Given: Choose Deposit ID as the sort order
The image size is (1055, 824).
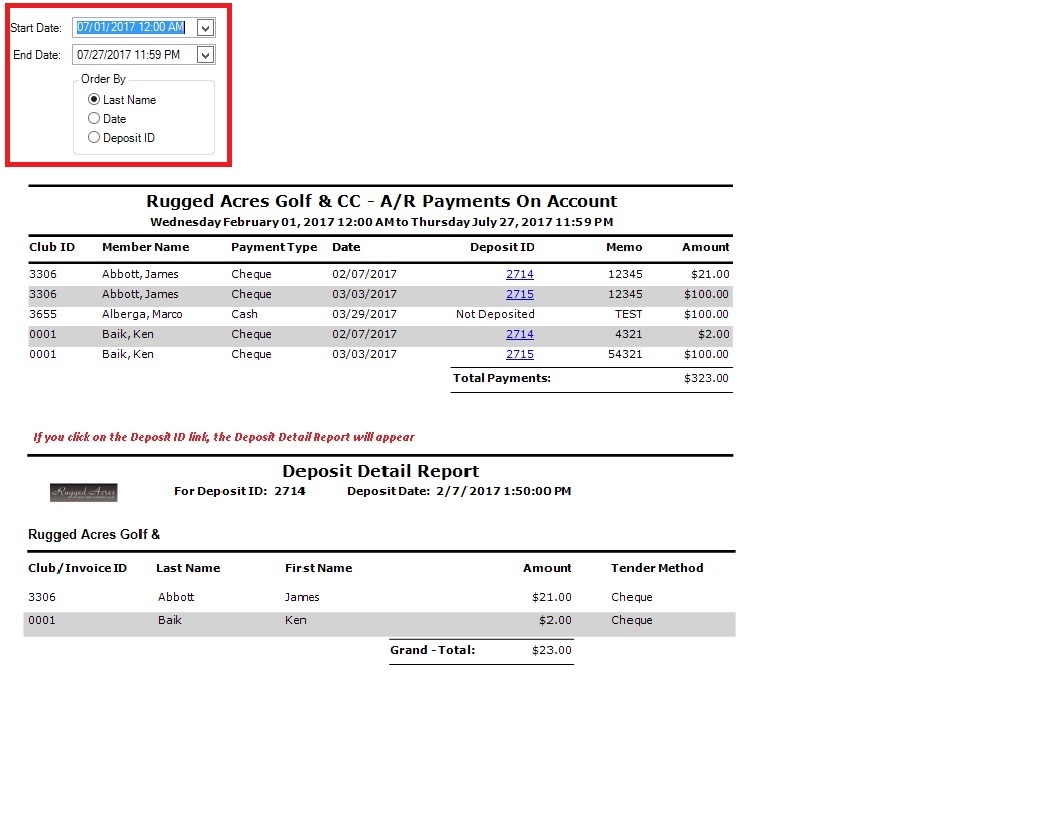Looking at the screenshot, I should coord(94,138).
